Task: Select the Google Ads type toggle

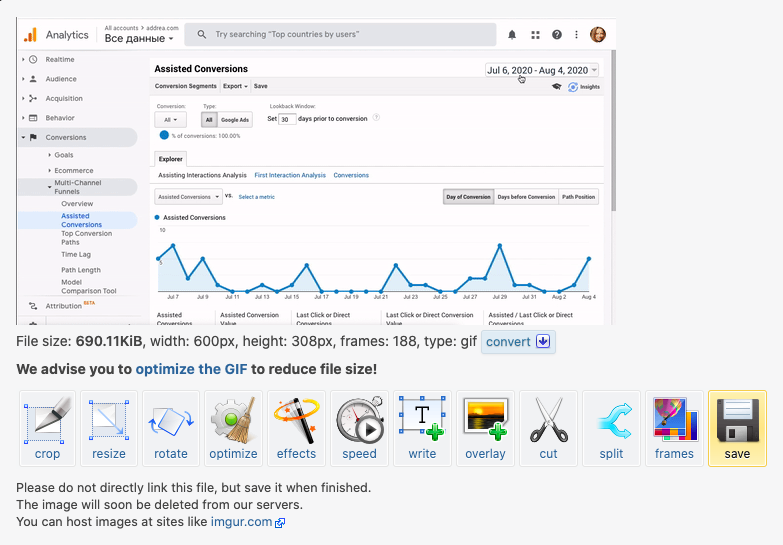Action: pos(235,120)
